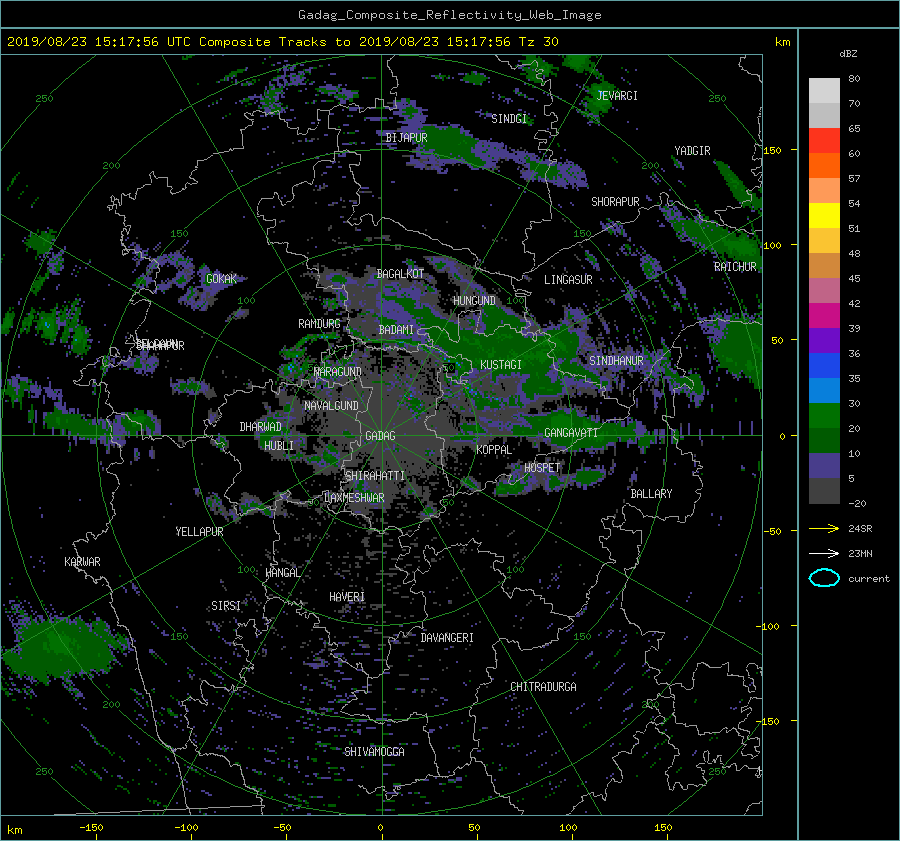Click the NAVALGUND label

pyautogui.click(x=331, y=406)
